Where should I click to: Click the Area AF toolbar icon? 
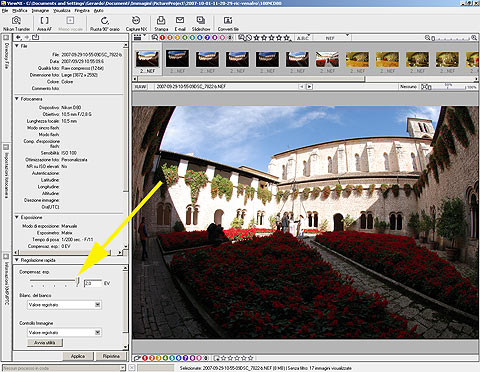(44, 24)
